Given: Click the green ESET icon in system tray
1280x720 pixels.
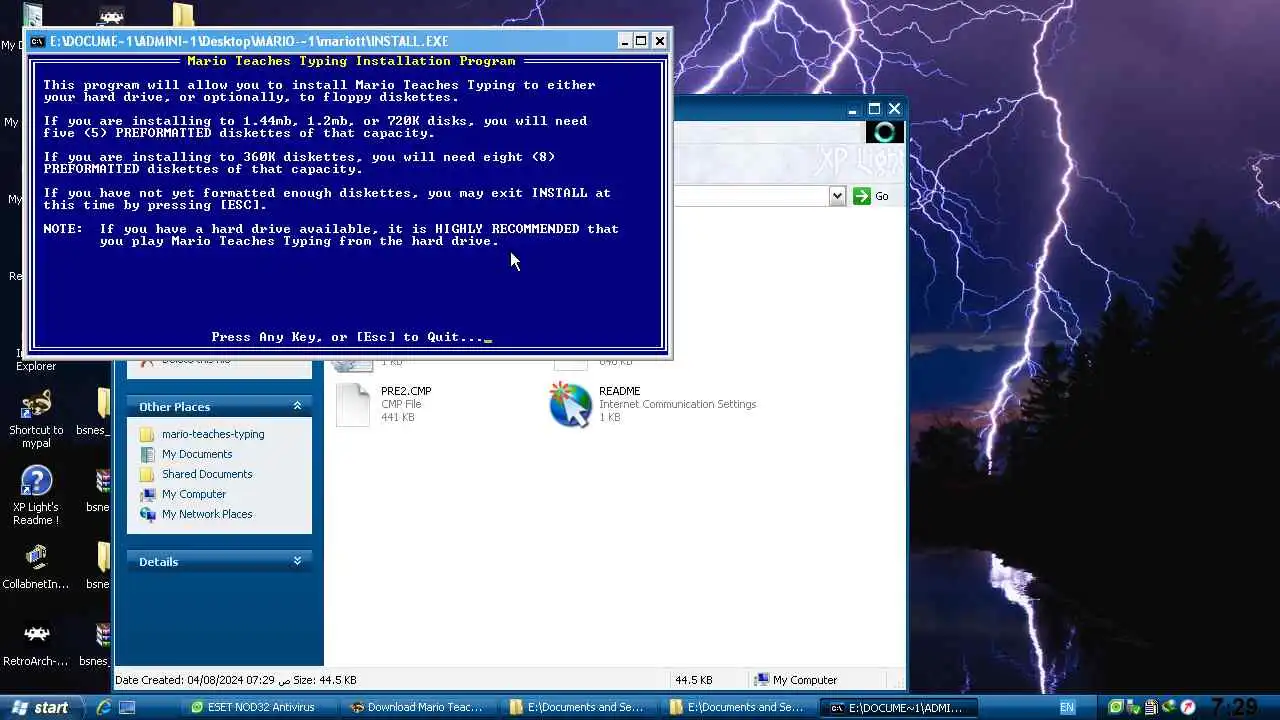Looking at the screenshot, I should point(1117,707).
